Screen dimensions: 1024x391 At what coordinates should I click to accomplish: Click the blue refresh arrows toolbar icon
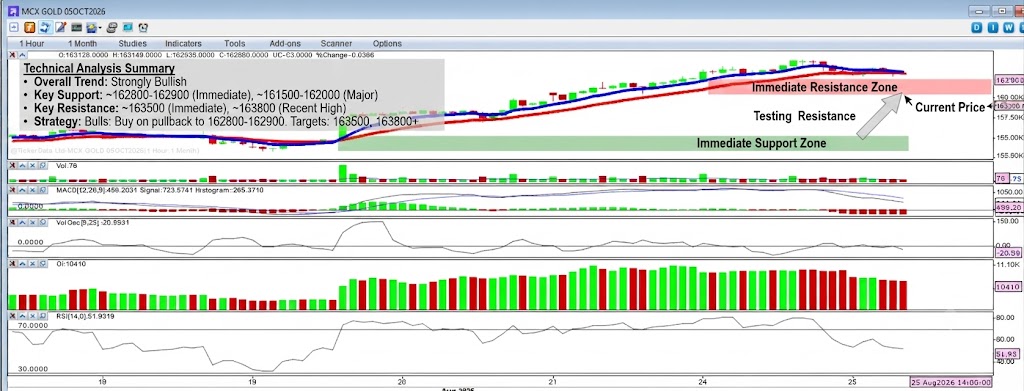45,27
